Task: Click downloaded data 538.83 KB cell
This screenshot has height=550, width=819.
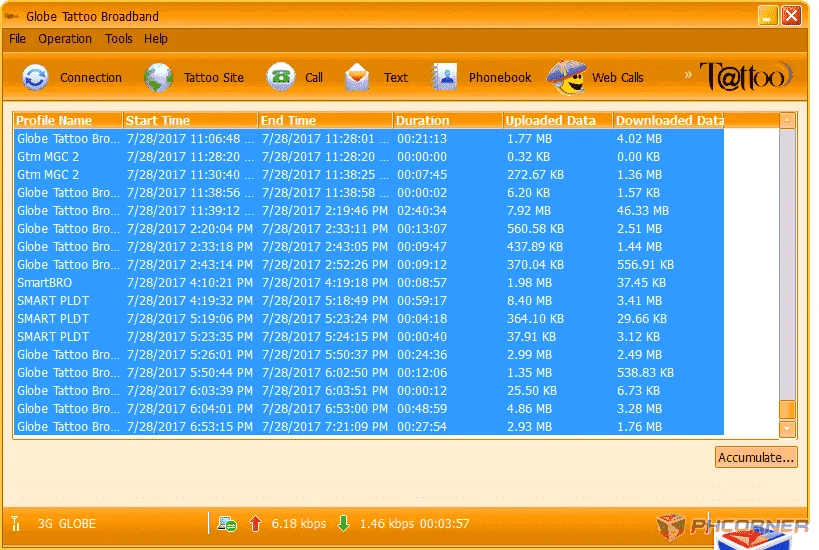Action: coord(645,373)
